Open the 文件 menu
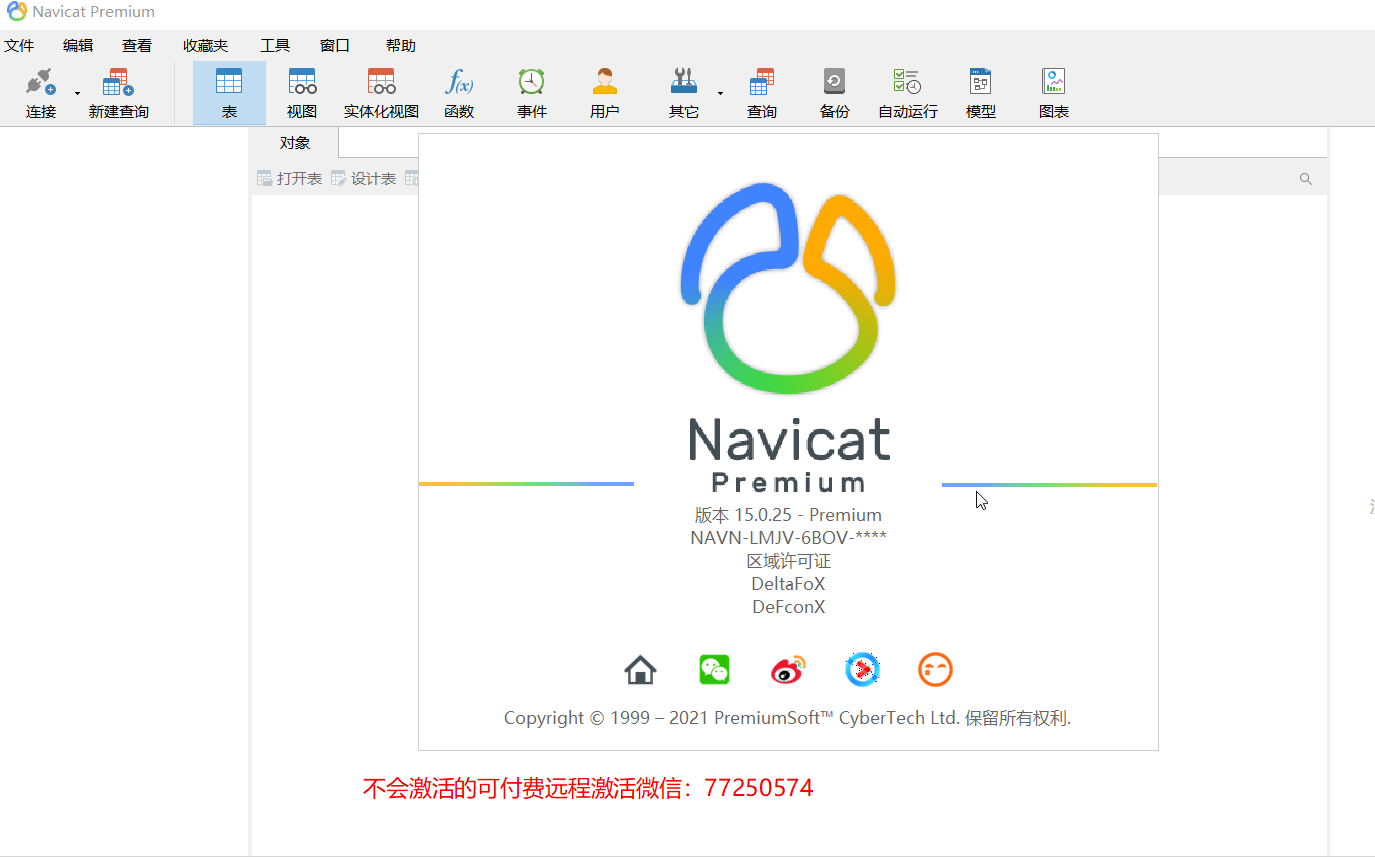This screenshot has width=1375, height=857. click(19, 46)
